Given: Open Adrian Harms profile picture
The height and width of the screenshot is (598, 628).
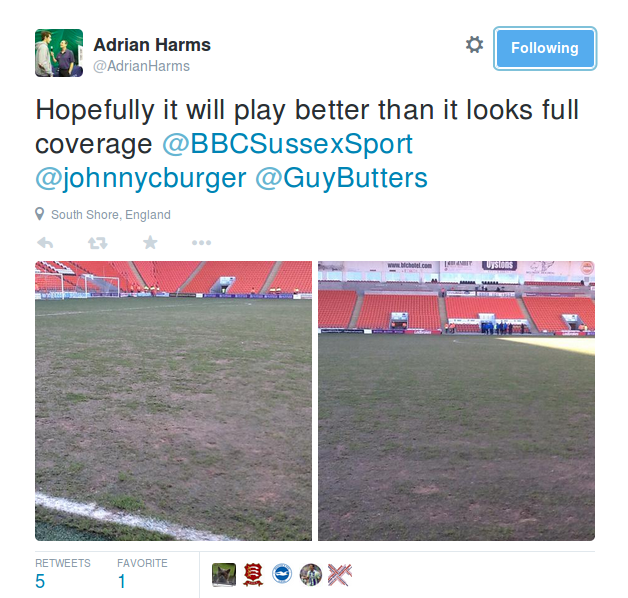Looking at the screenshot, I should coord(59,53).
